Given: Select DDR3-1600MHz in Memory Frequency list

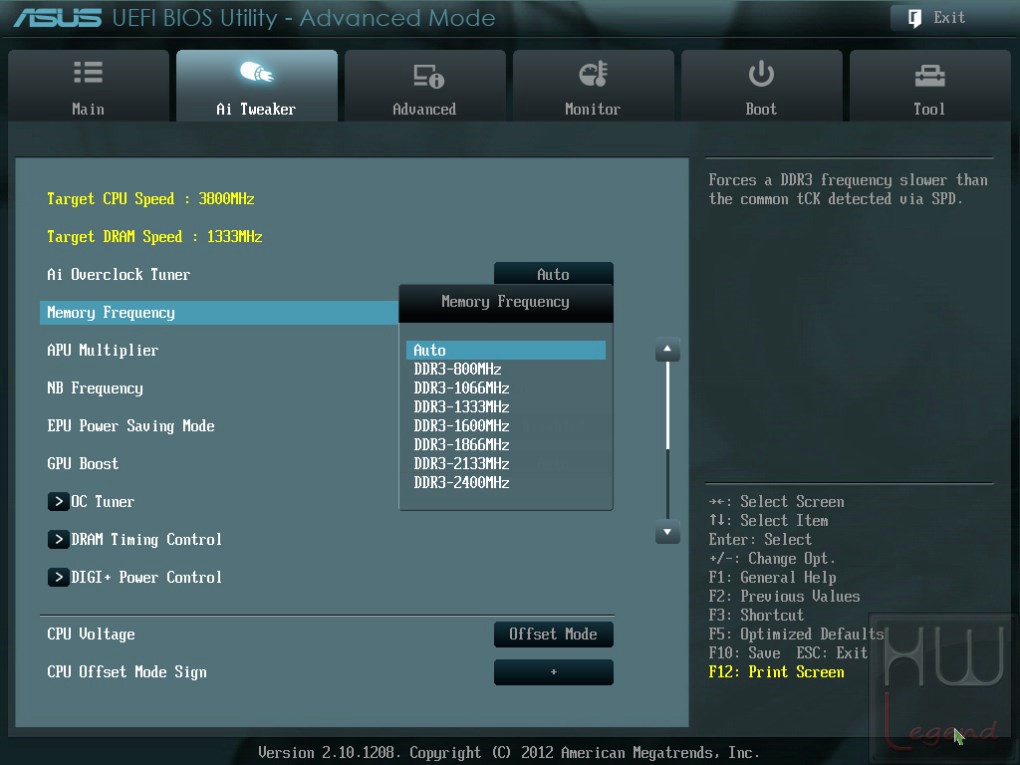Looking at the screenshot, I should 461,425.
